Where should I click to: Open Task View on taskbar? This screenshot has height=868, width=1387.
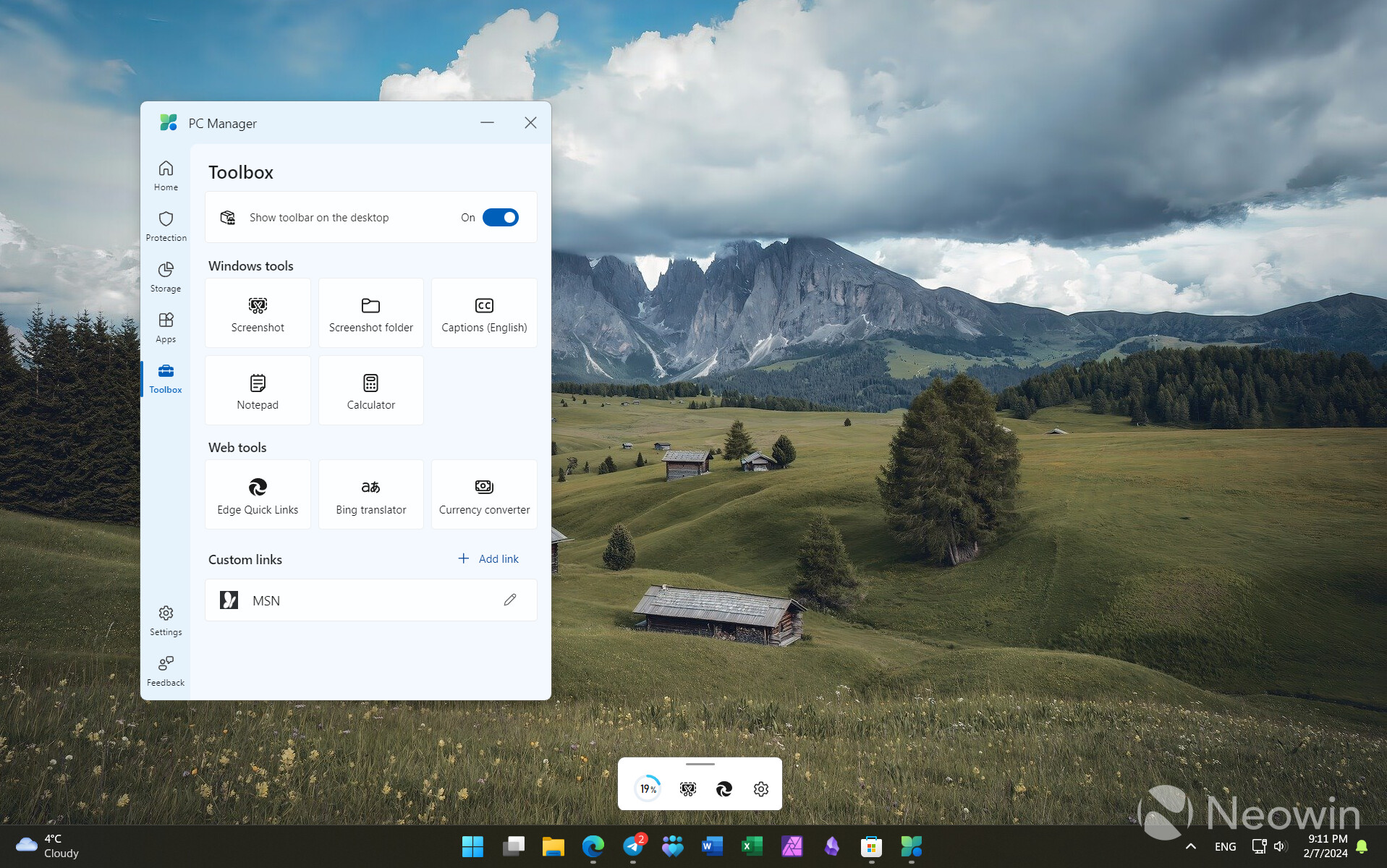pos(513,846)
